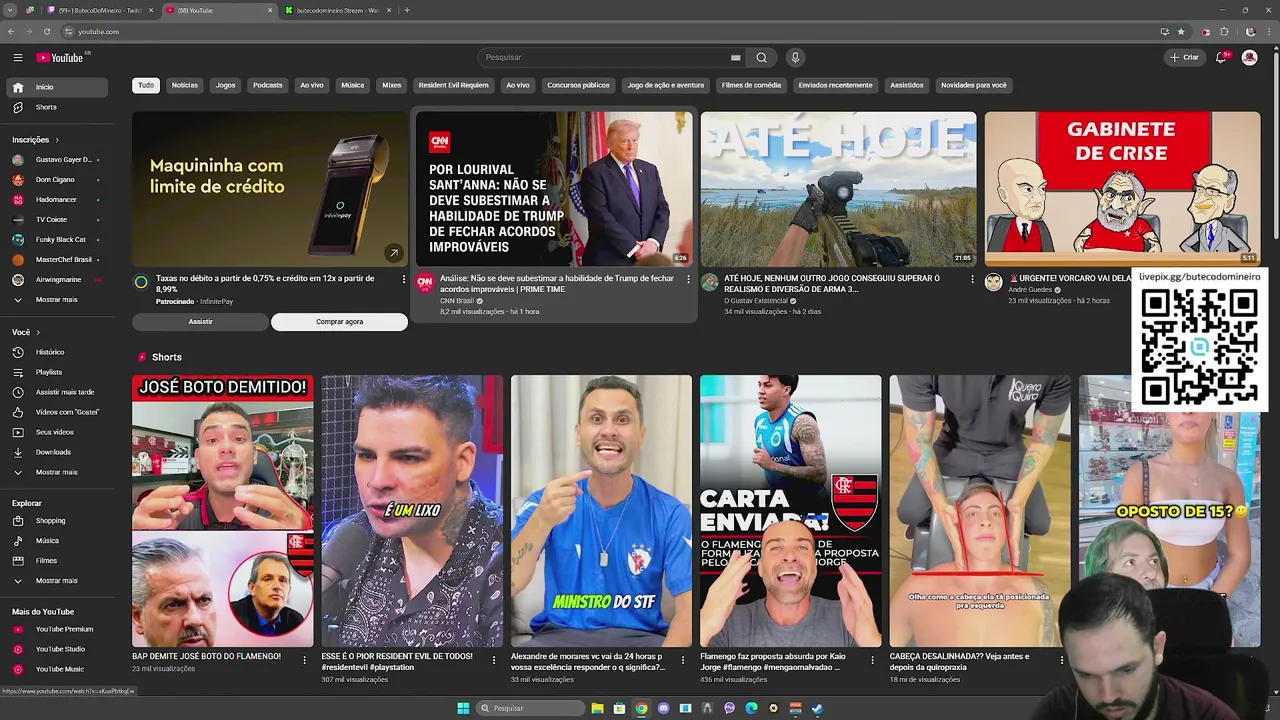Expand the Você section chevron
The width and height of the screenshot is (1280, 720).
[x=38, y=332]
